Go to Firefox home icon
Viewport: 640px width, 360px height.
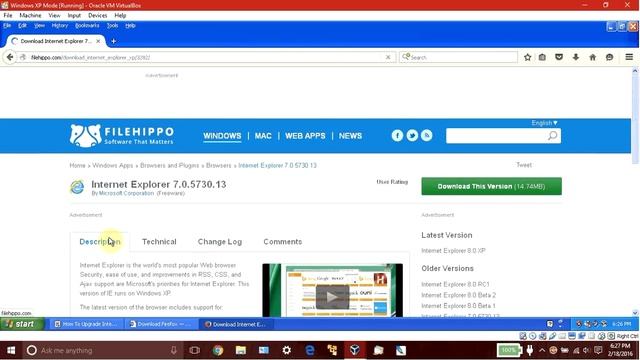[592, 58]
